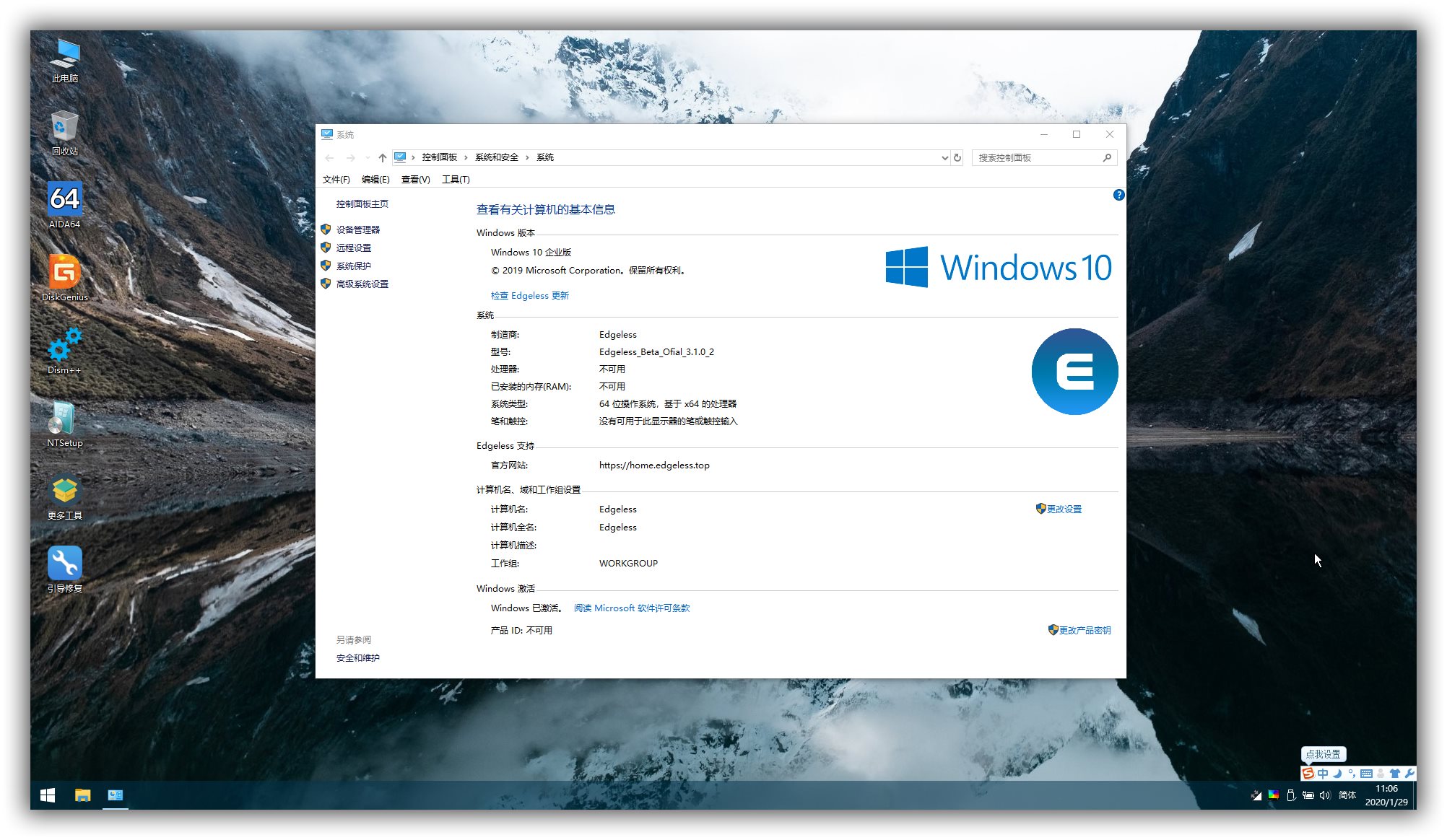Click the 更改设置 link
Screen dimensions: 1447x840
[x=1064, y=509]
